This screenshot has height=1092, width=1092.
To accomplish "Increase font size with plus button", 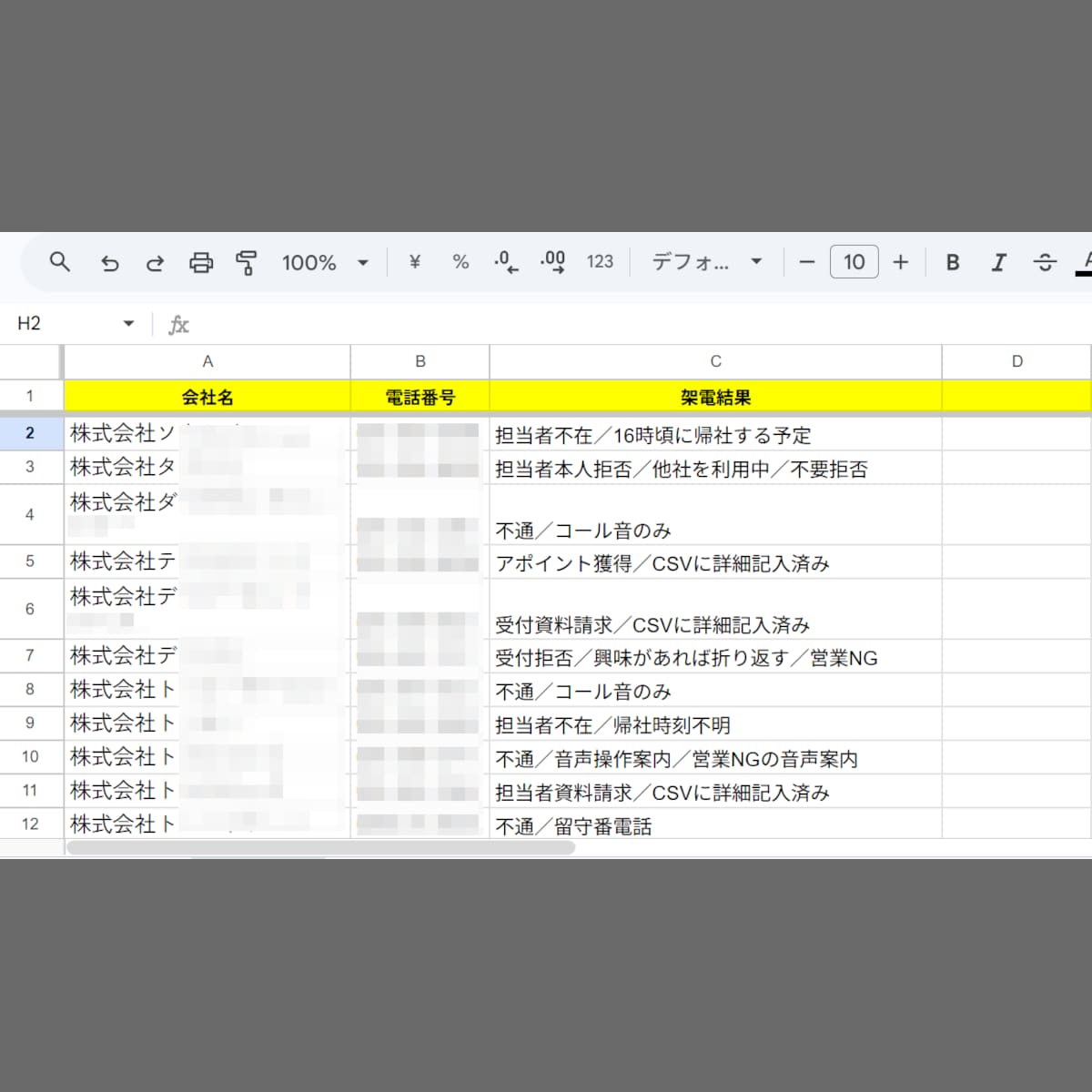I will [x=901, y=262].
